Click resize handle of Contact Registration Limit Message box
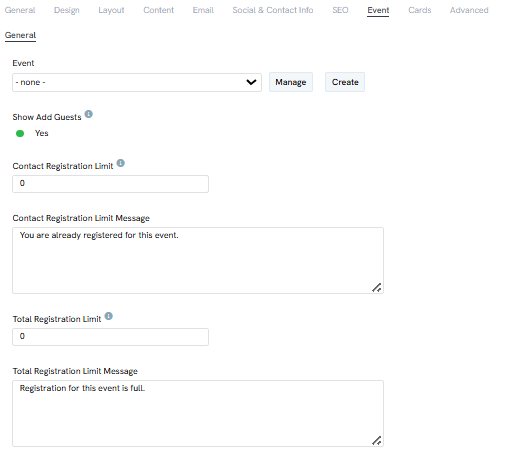507x457 pixels. pyautogui.click(x=377, y=287)
